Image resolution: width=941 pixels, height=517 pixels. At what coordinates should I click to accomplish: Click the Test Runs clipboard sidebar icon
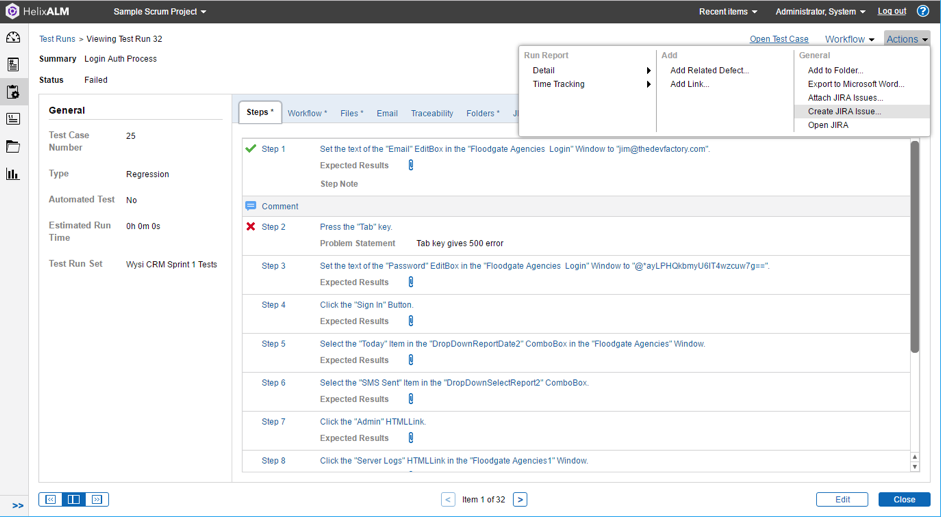click(x=13, y=92)
